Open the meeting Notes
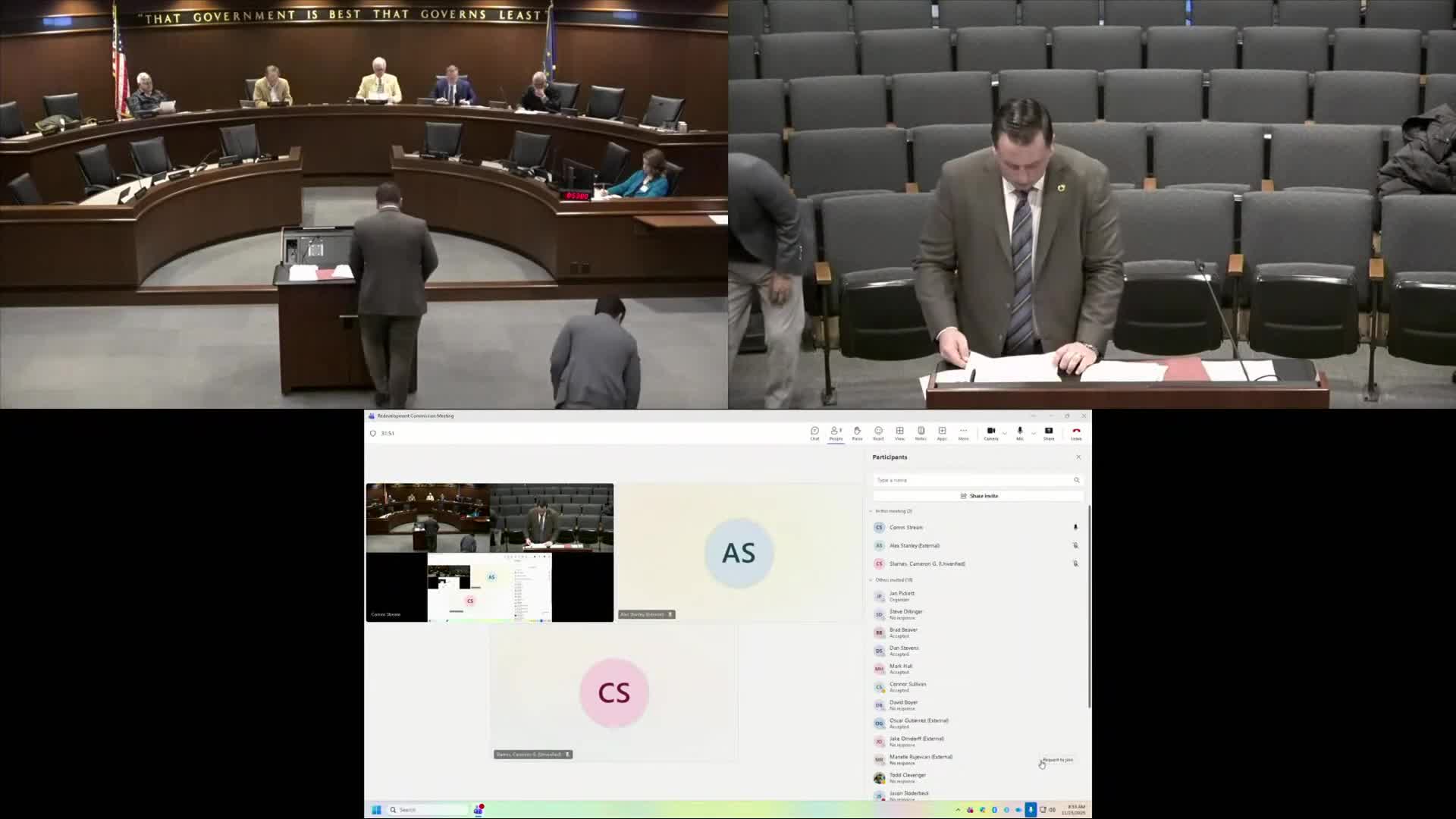 coord(921,432)
